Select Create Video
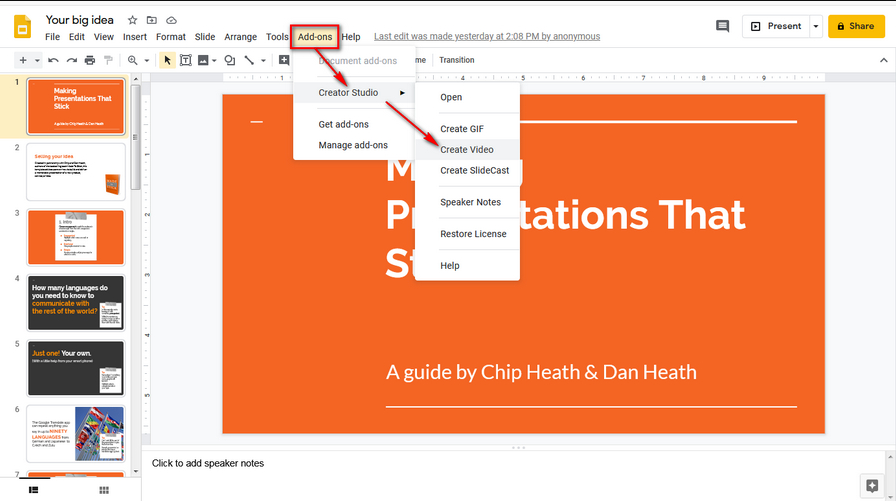896x501 pixels. 467,150
